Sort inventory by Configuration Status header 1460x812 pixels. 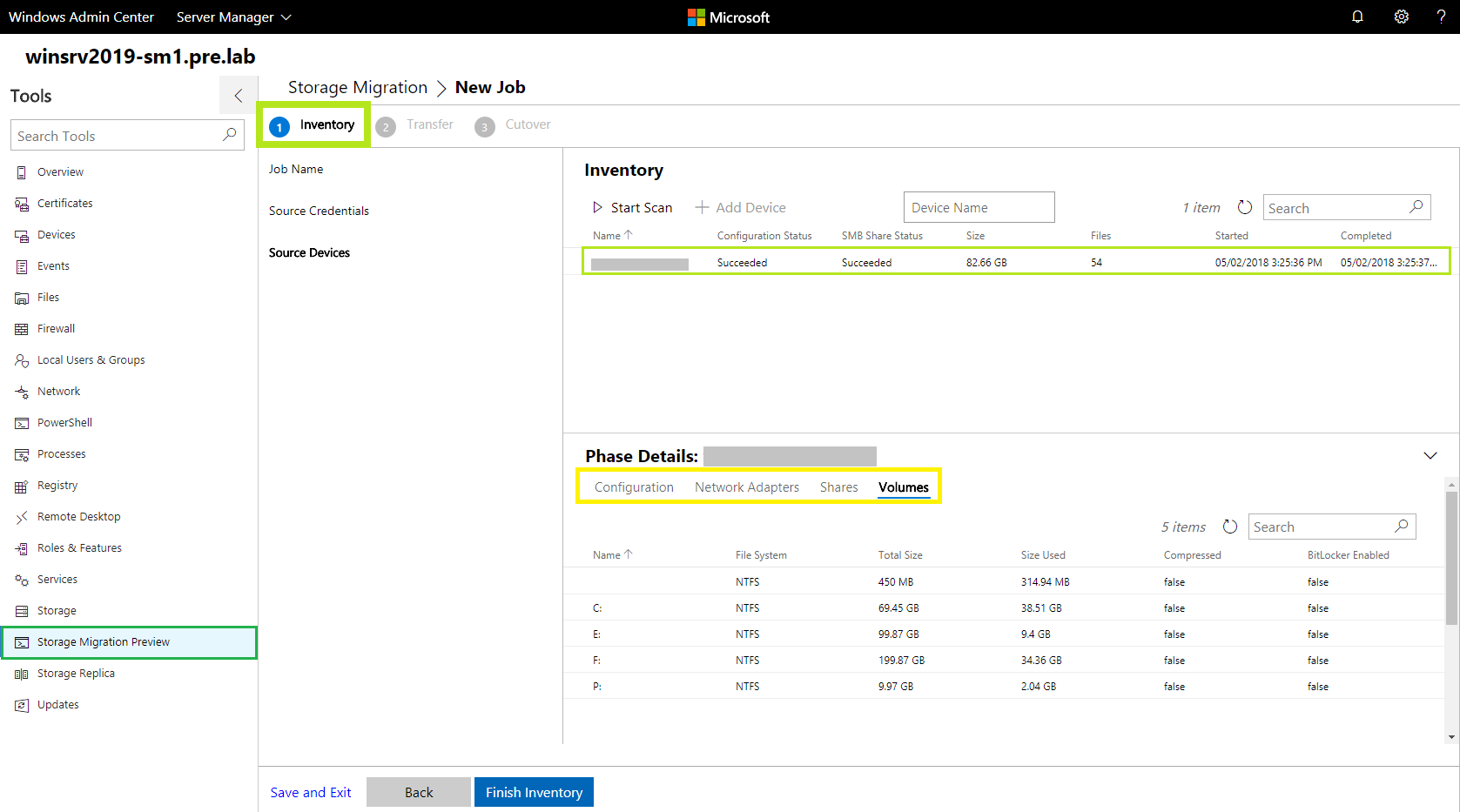pos(764,236)
